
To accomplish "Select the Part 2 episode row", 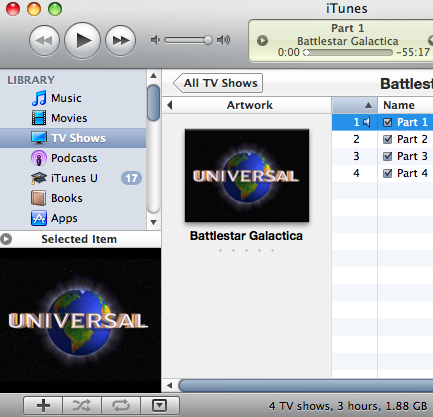I will (382, 139).
